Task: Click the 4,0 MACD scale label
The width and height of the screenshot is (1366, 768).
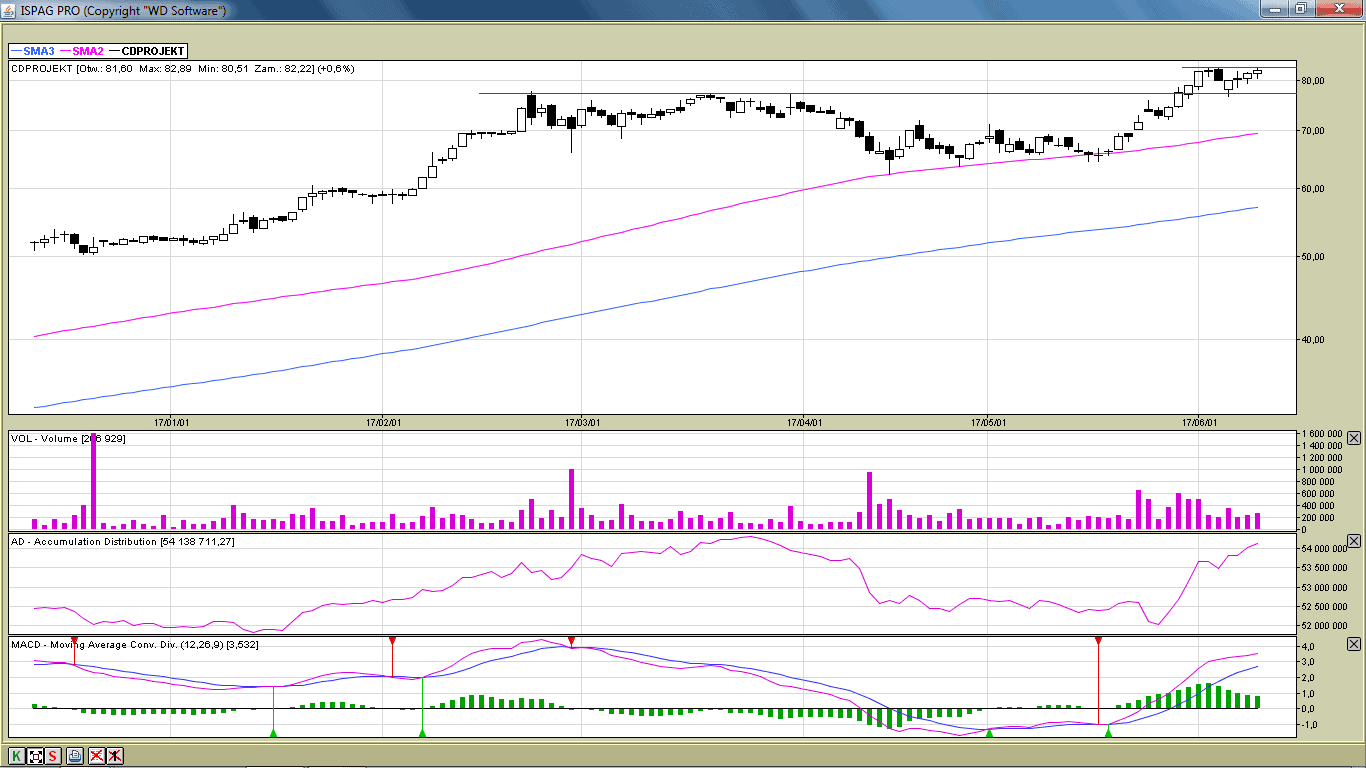Action: (x=1309, y=647)
